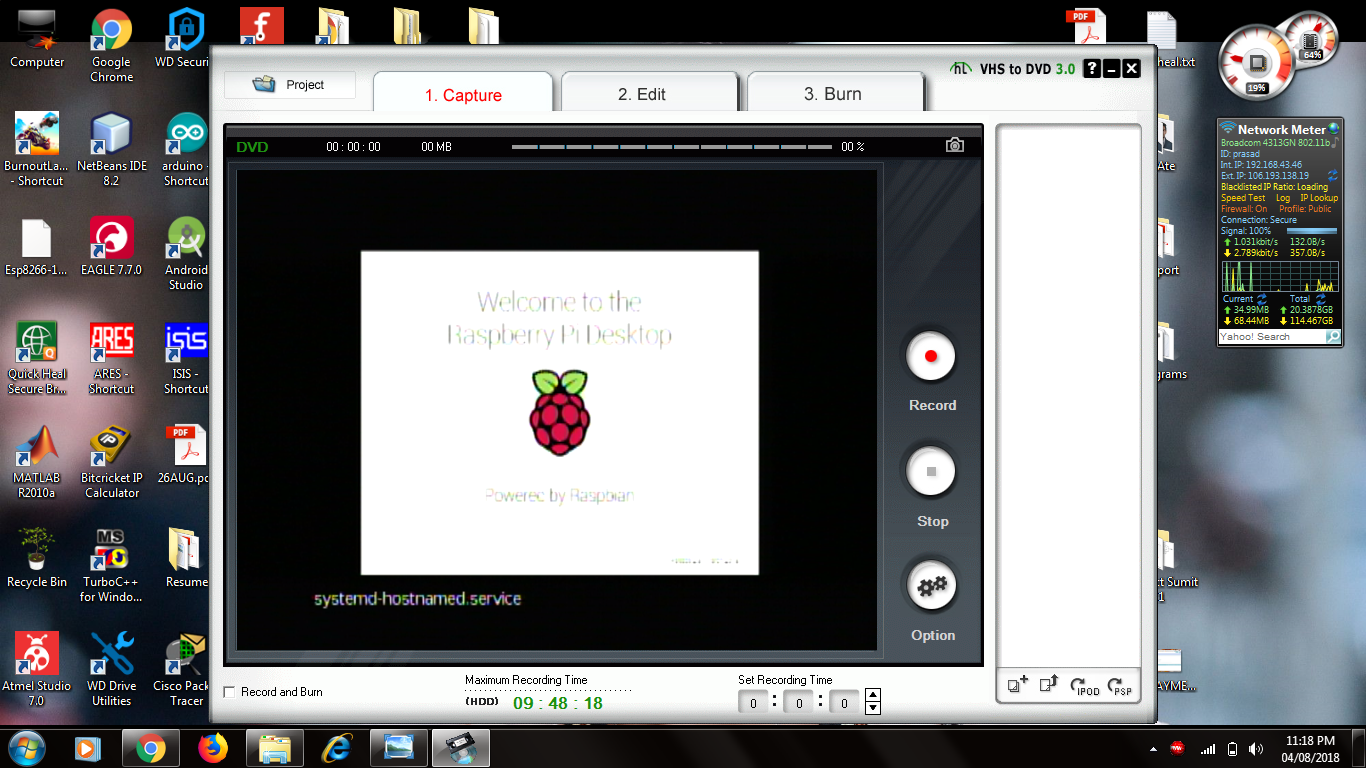Start capture with the Record button

click(932, 356)
